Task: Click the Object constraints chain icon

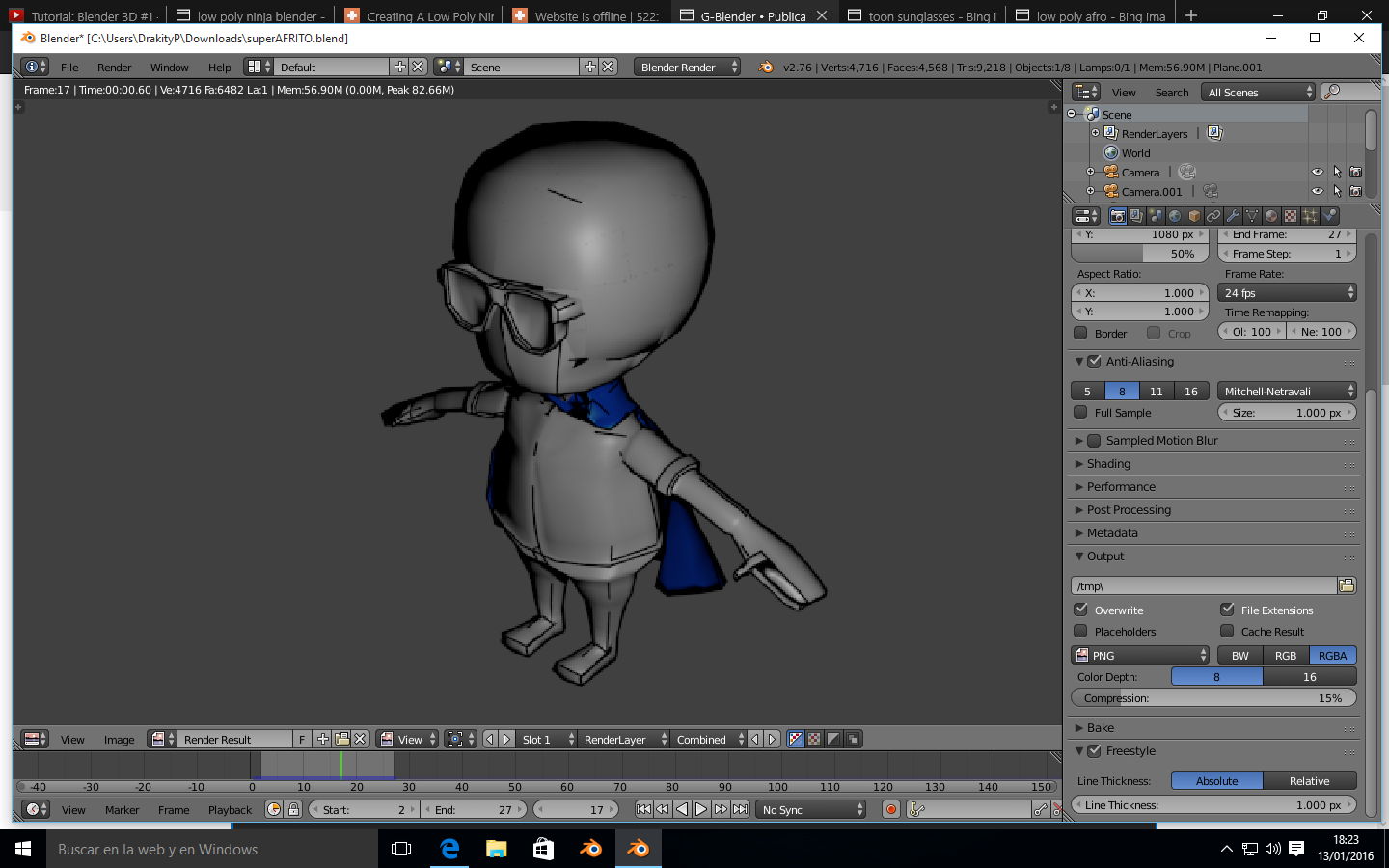Action: 1213,216
